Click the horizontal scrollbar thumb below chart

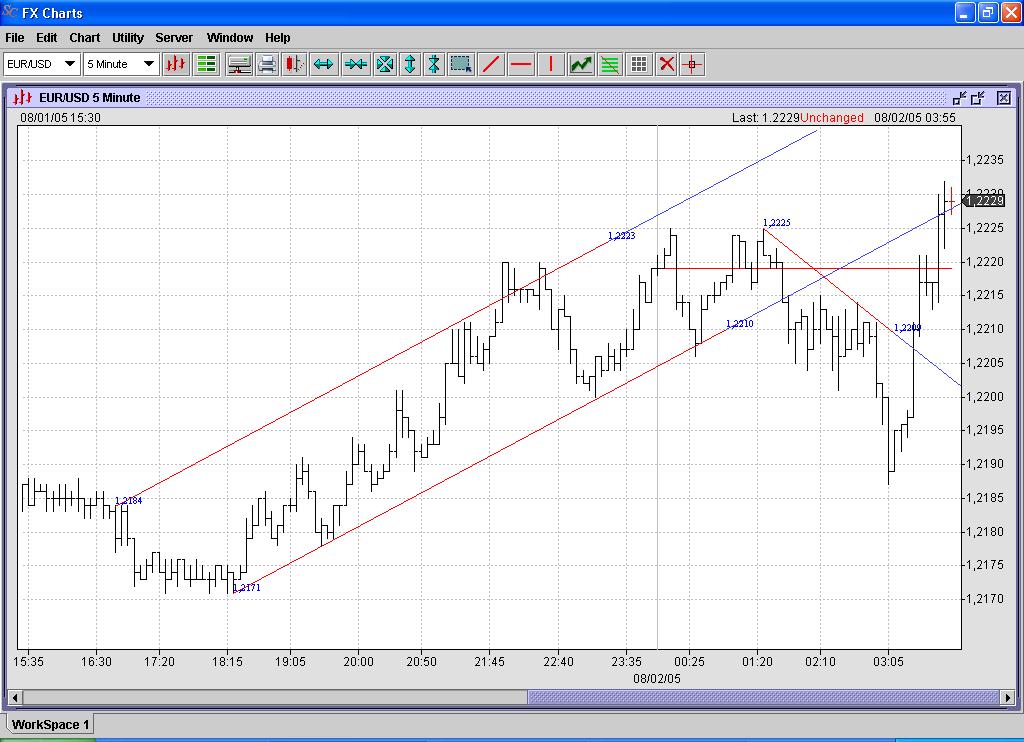[760, 697]
